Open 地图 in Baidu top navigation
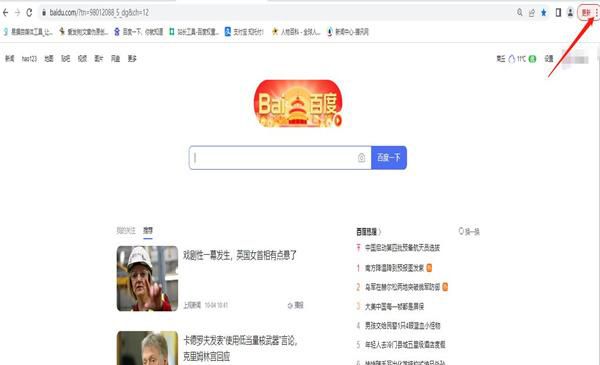The image size is (600, 365). pyautogui.click(x=49, y=59)
